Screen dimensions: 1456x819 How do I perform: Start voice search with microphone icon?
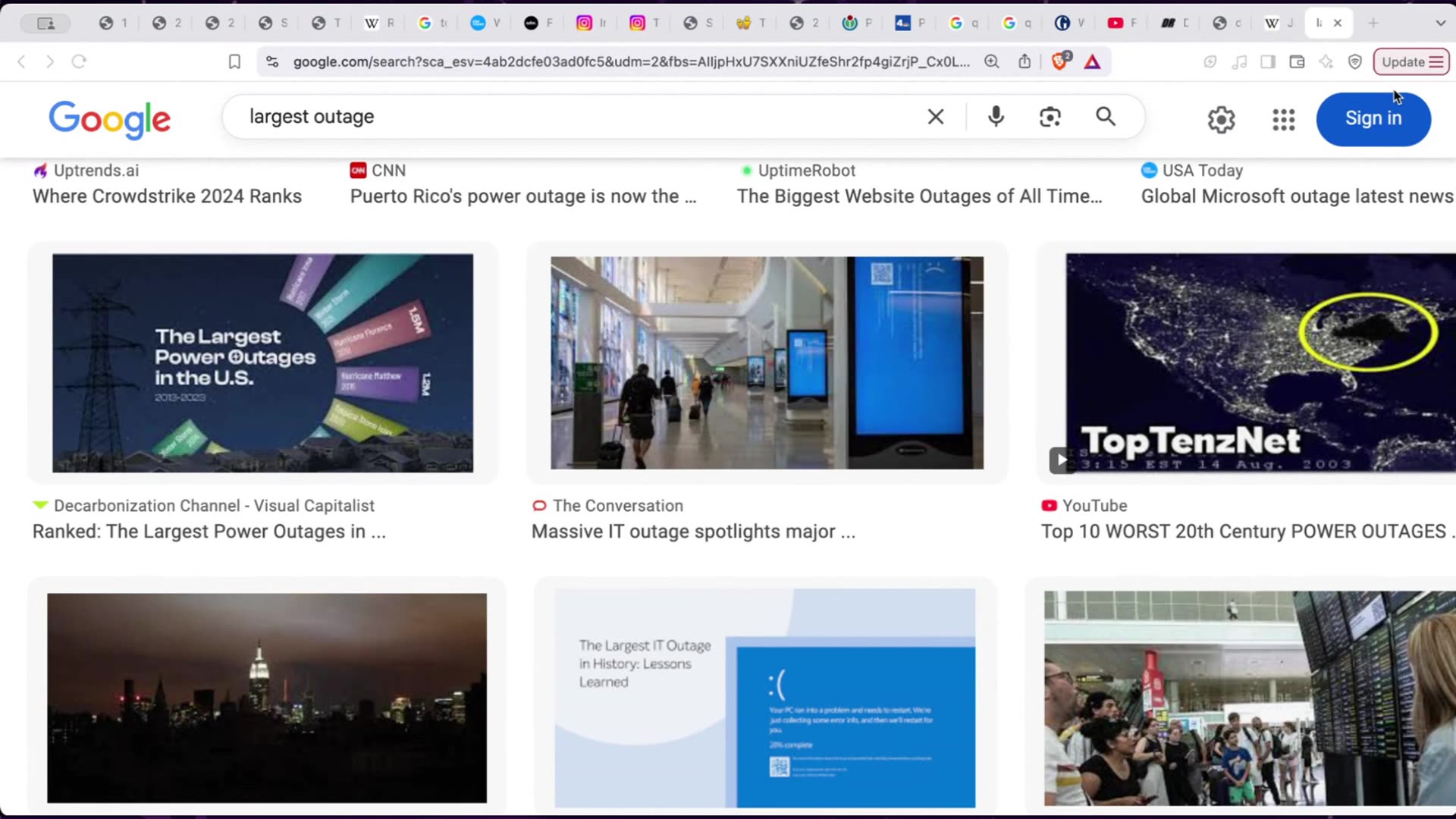point(996,117)
